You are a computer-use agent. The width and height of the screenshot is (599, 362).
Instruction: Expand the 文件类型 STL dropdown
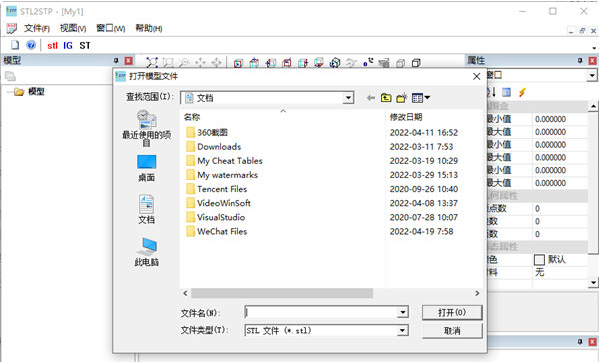[403, 330]
